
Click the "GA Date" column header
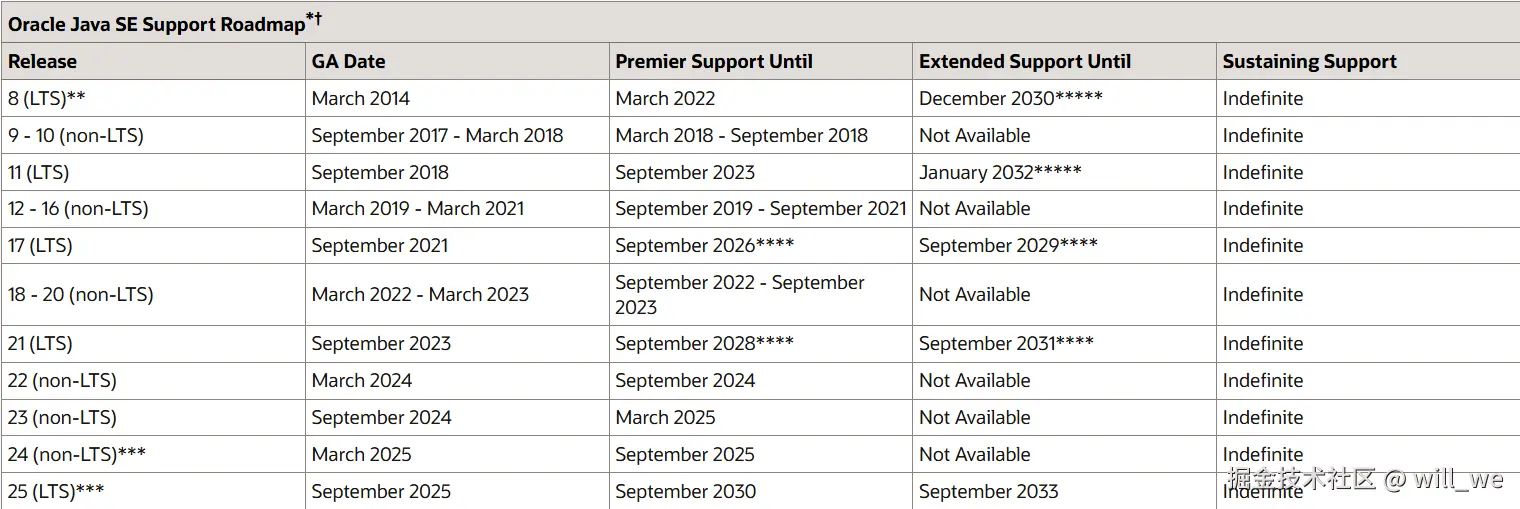tap(348, 61)
